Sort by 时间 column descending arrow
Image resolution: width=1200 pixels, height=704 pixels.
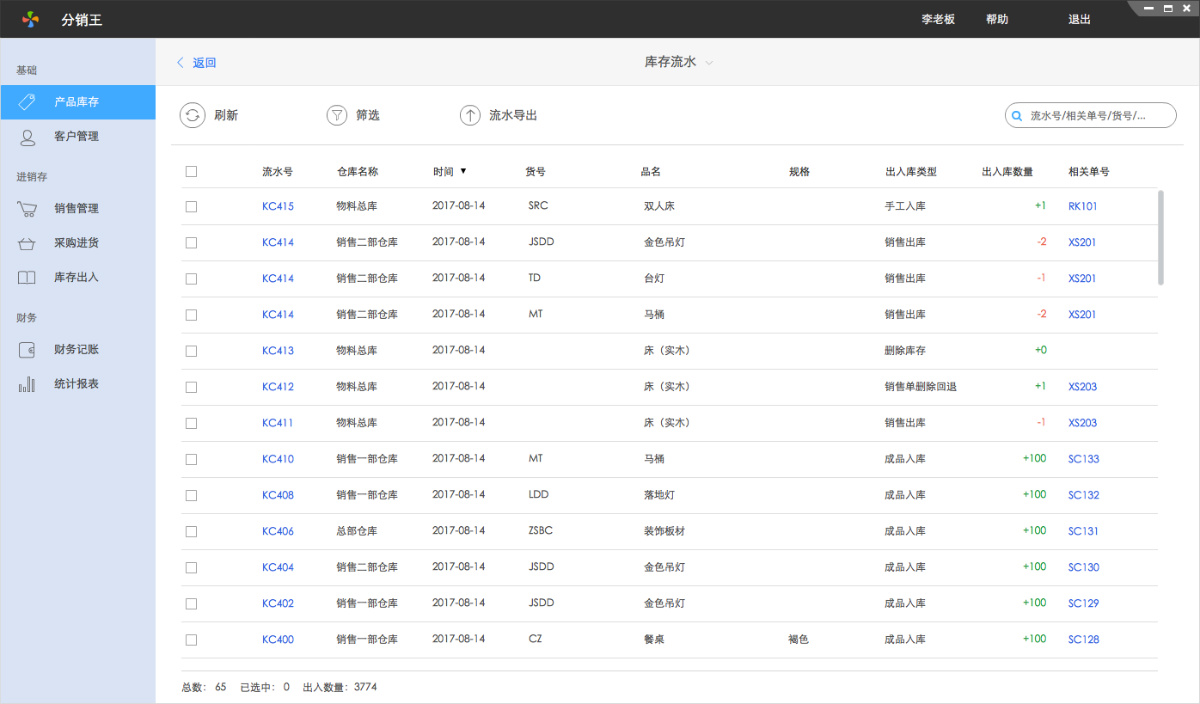point(463,171)
